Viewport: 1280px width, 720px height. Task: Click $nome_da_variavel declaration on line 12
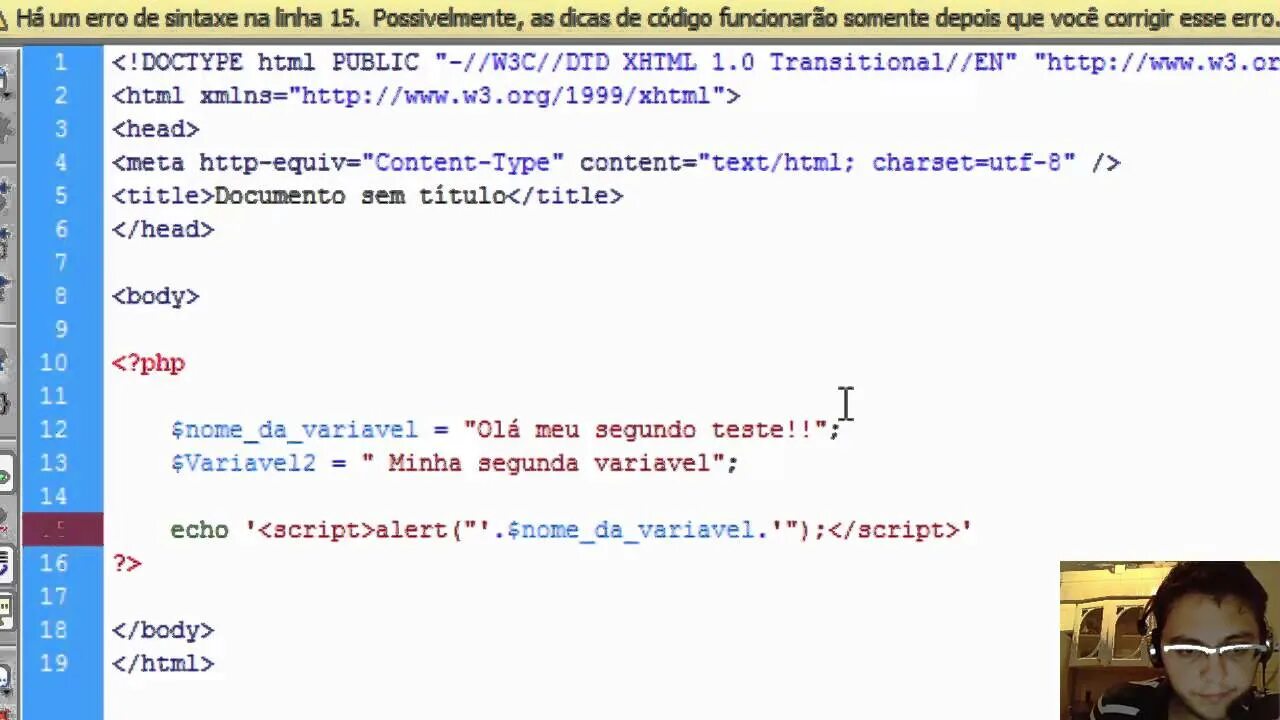click(x=294, y=430)
